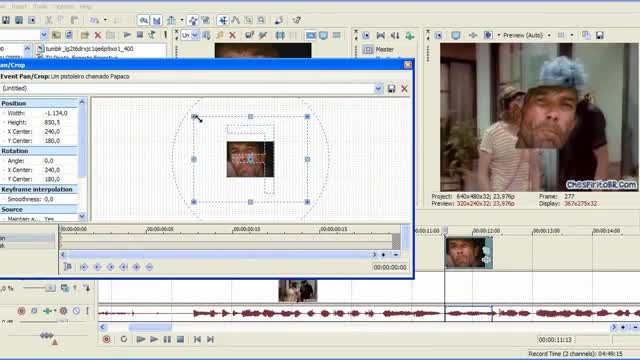Select the Envelope Edit tool
Image resolution: width=640 pixels, height=360 pixels.
point(236,20)
